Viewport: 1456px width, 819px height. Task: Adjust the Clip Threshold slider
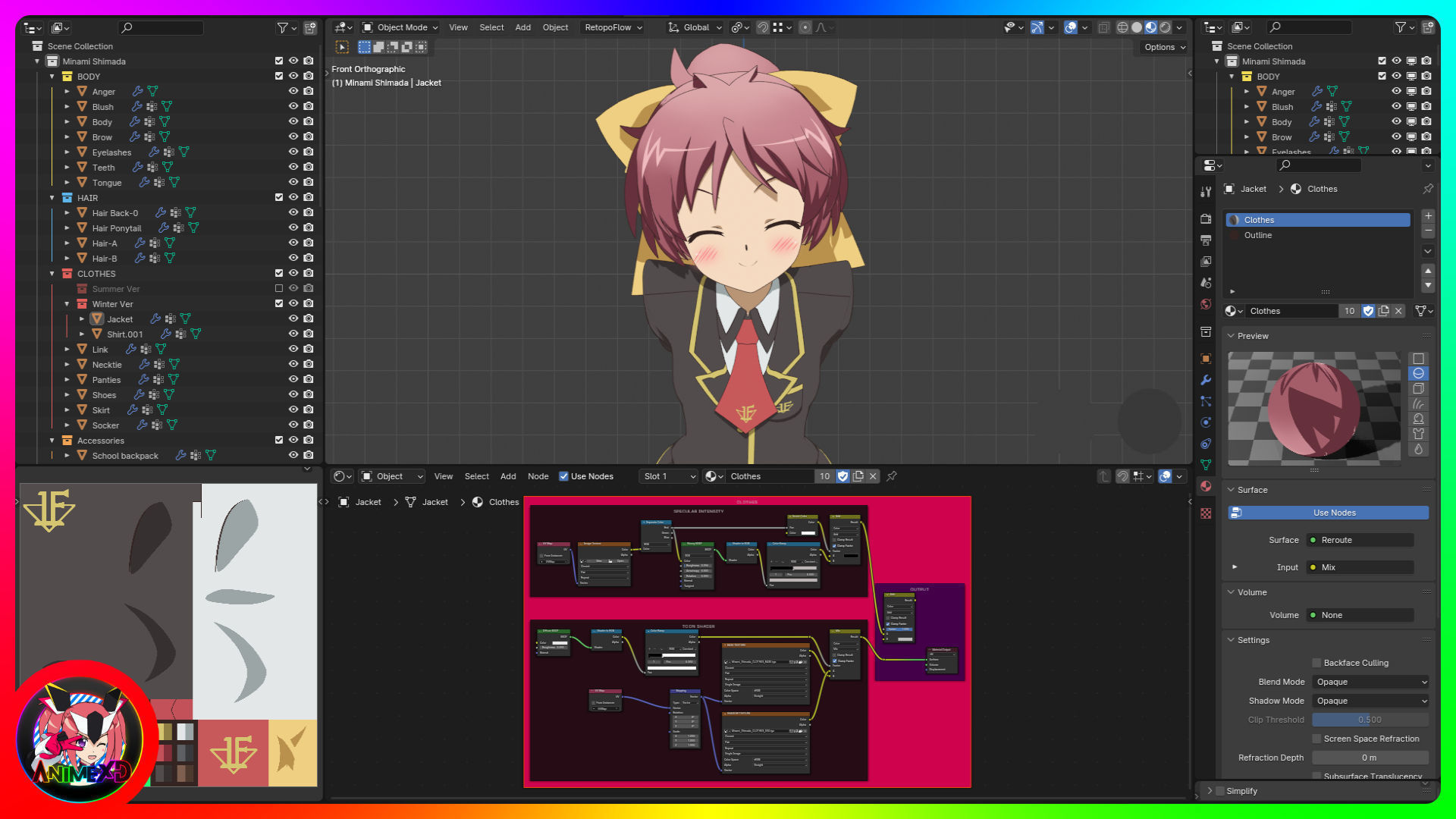(1370, 720)
